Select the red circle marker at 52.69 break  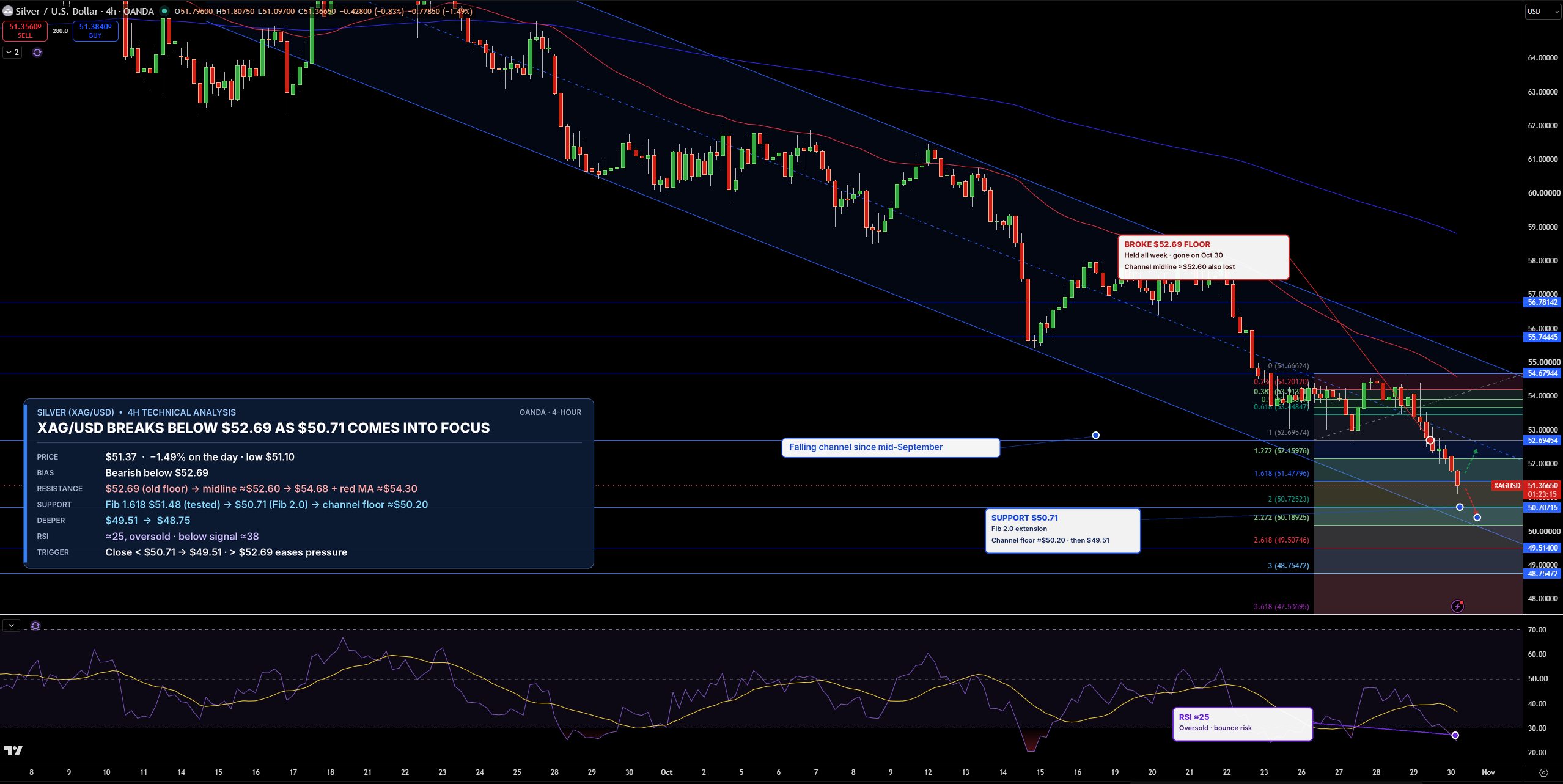(x=1430, y=440)
